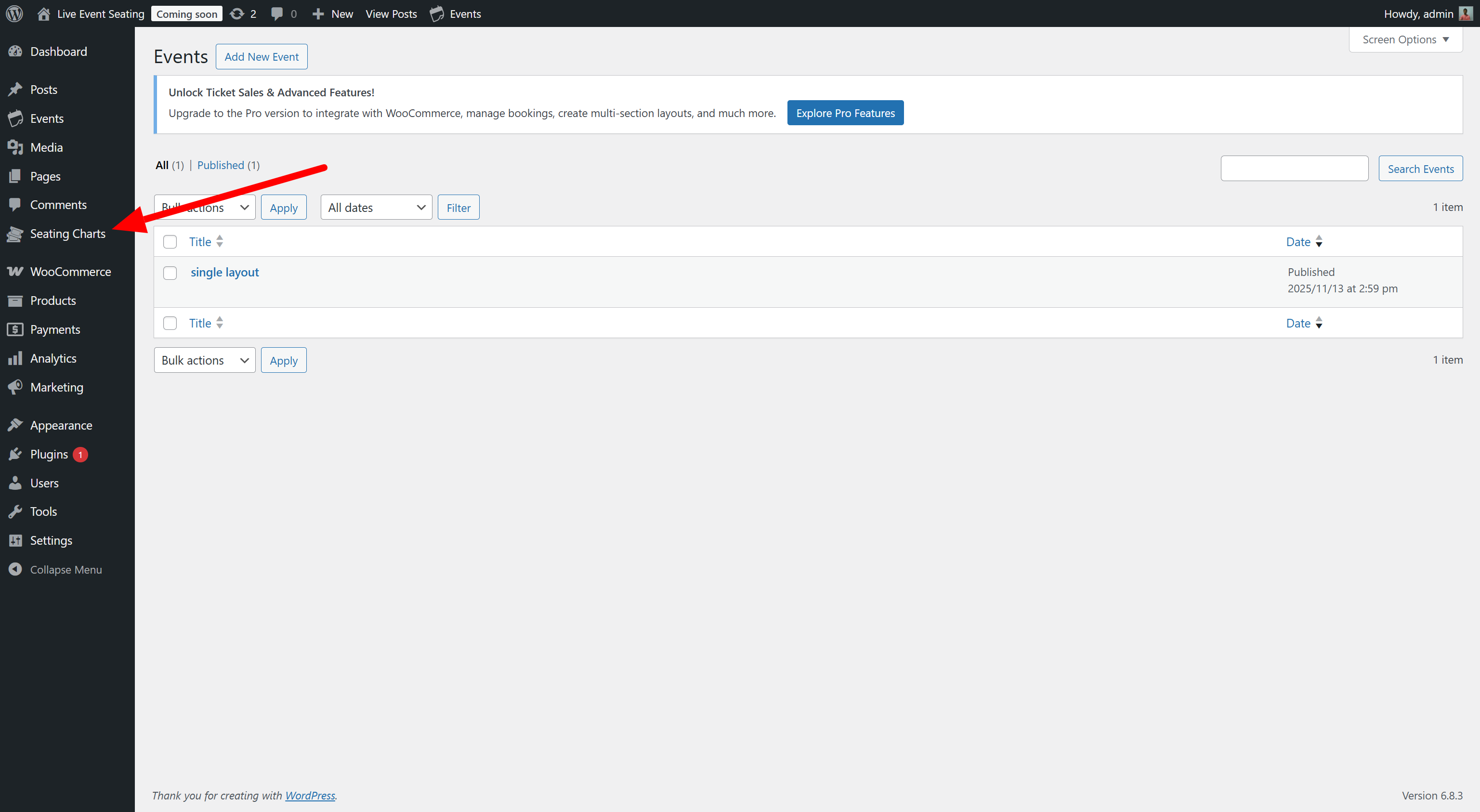Expand Screen Options
Viewport: 1480px width, 812px height.
coord(1405,39)
